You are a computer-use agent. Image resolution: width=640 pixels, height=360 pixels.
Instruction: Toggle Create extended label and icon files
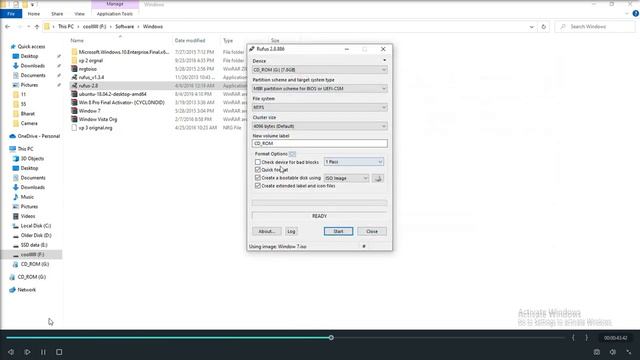pyautogui.click(x=258, y=186)
